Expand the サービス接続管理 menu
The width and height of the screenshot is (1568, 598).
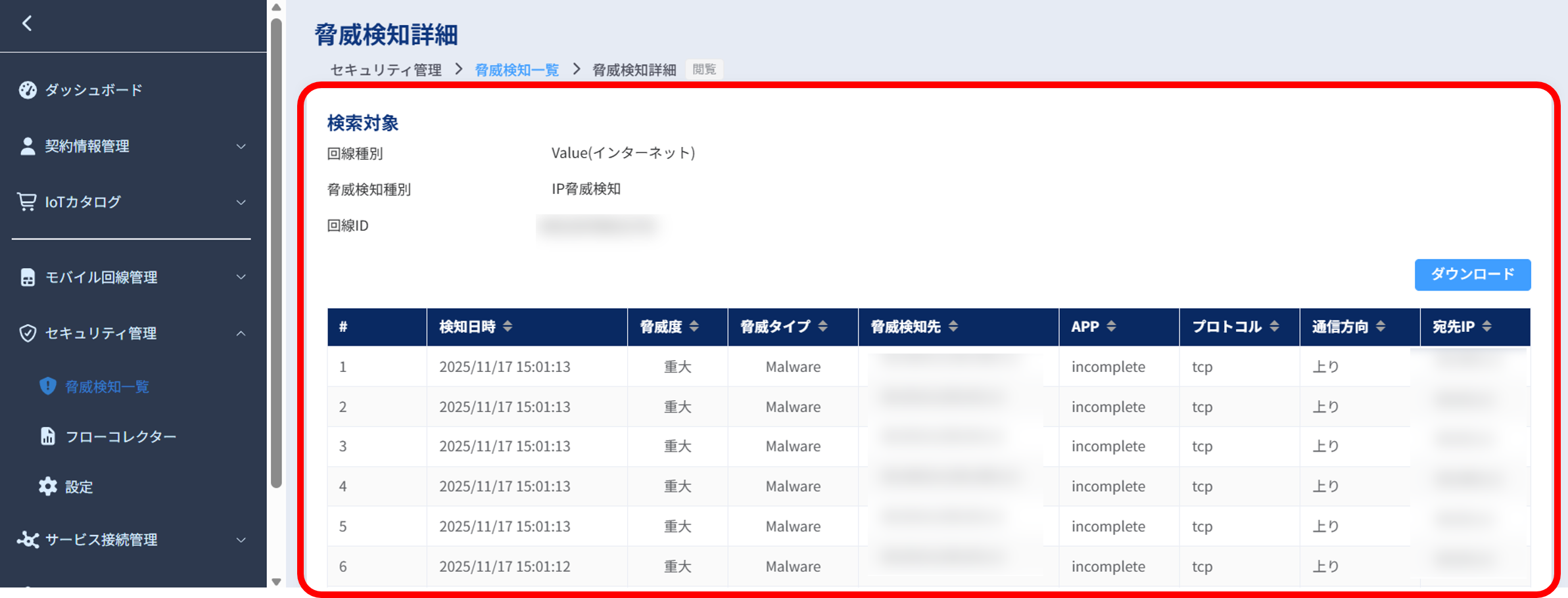coord(242,539)
